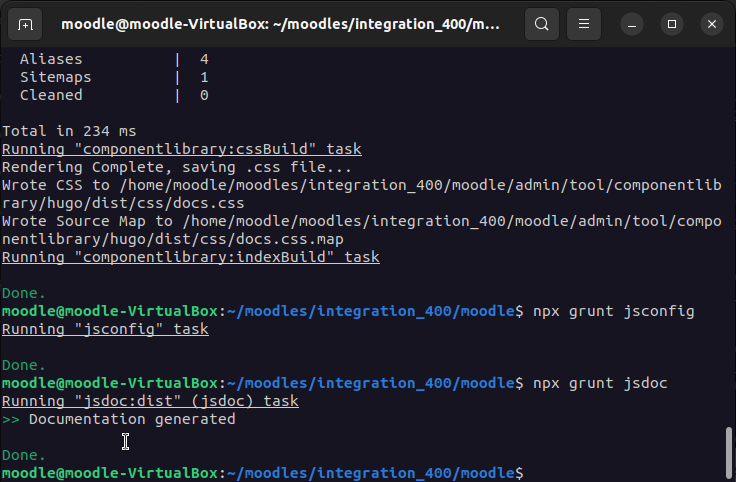736x482 pixels.
Task: Click the 'componentlibrary:indexBuild' task line
Action: click(x=191, y=257)
